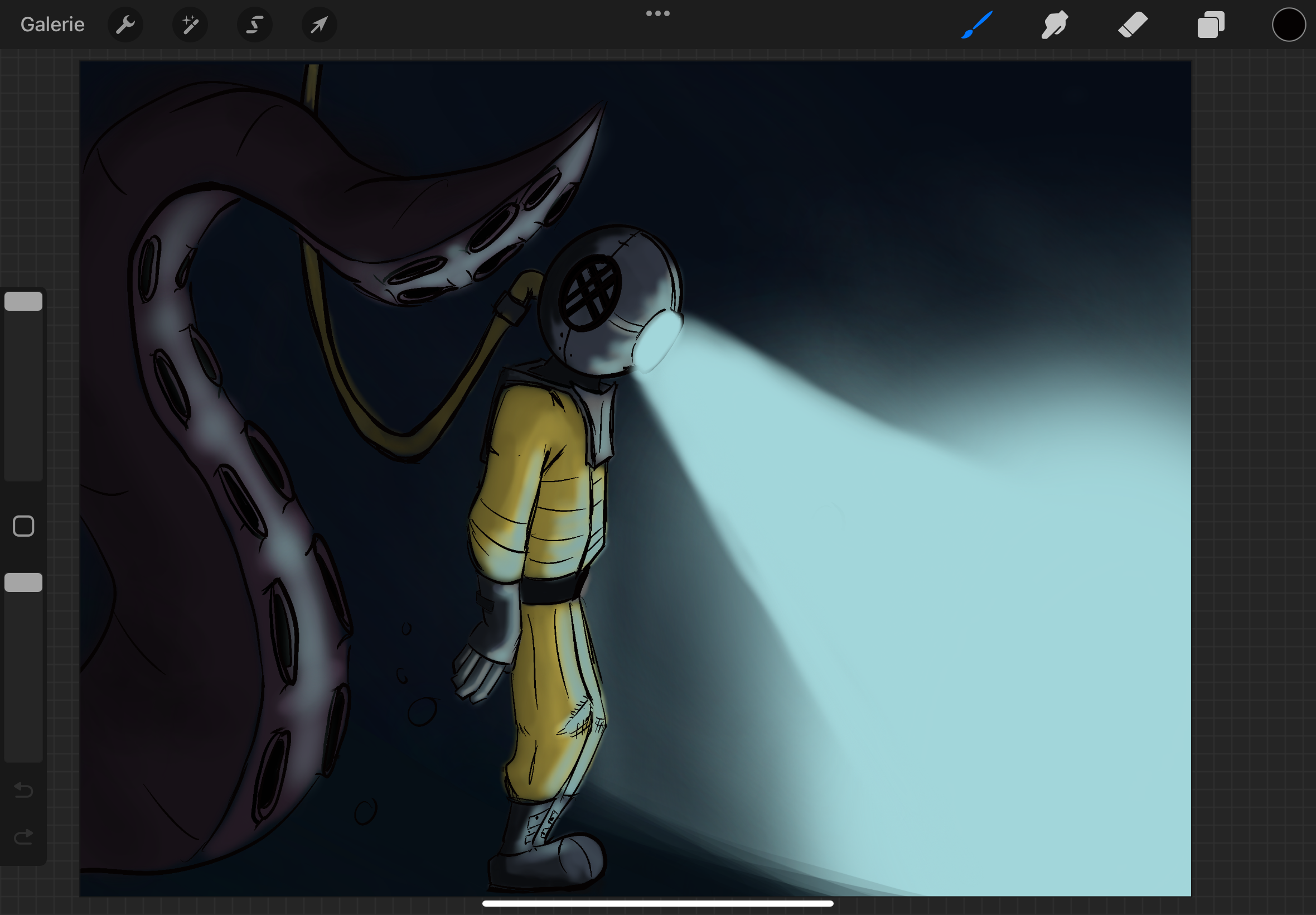The height and width of the screenshot is (915, 1316).
Task: Activate the Transform arrow tool
Action: pos(319,25)
